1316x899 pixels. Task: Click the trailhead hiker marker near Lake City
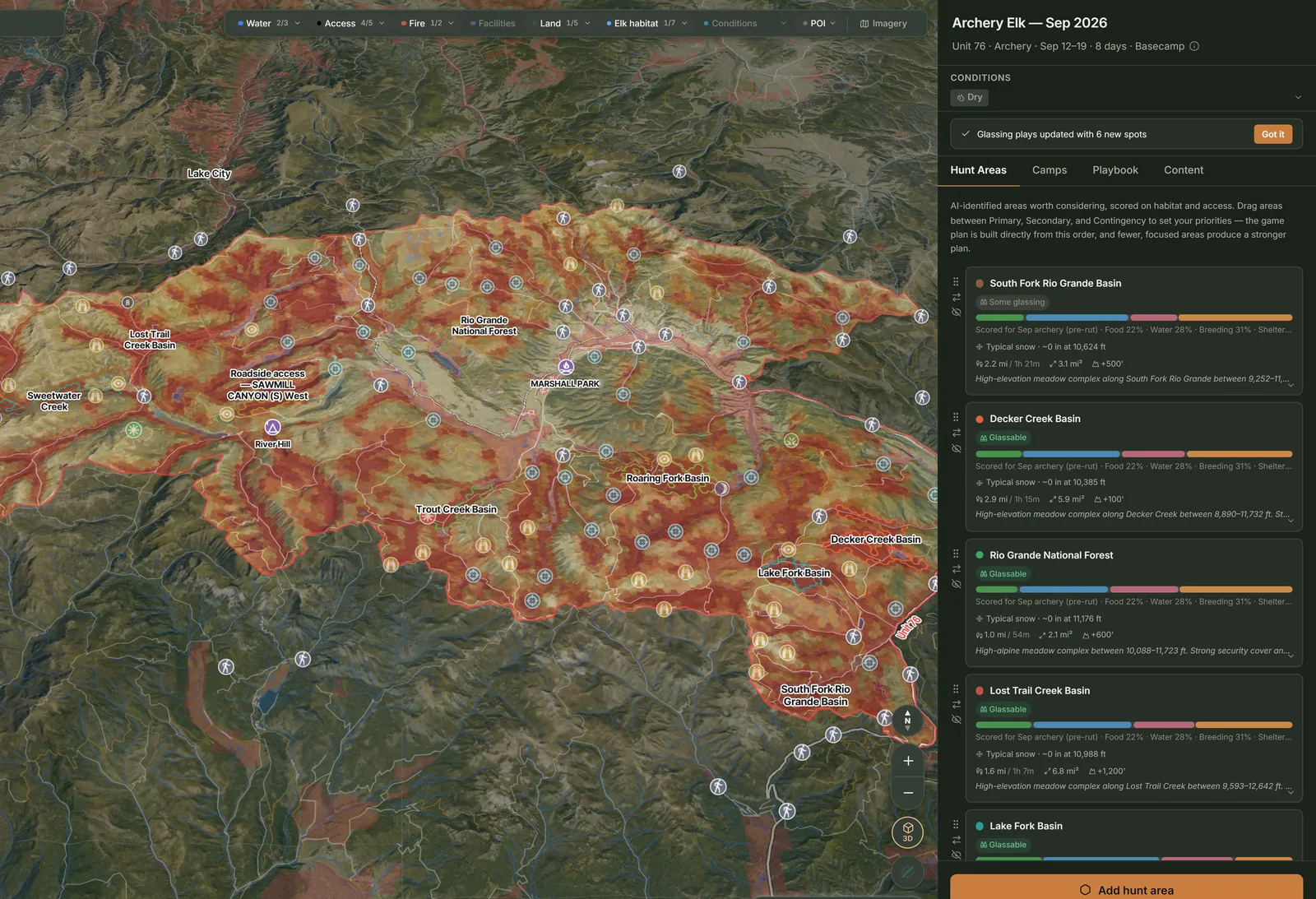coord(201,239)
